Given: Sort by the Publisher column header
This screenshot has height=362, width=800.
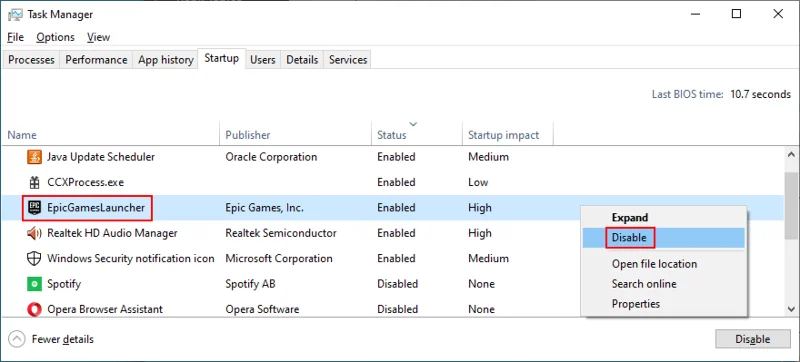Looking at the screenshot, I should [x=295, y=135].
